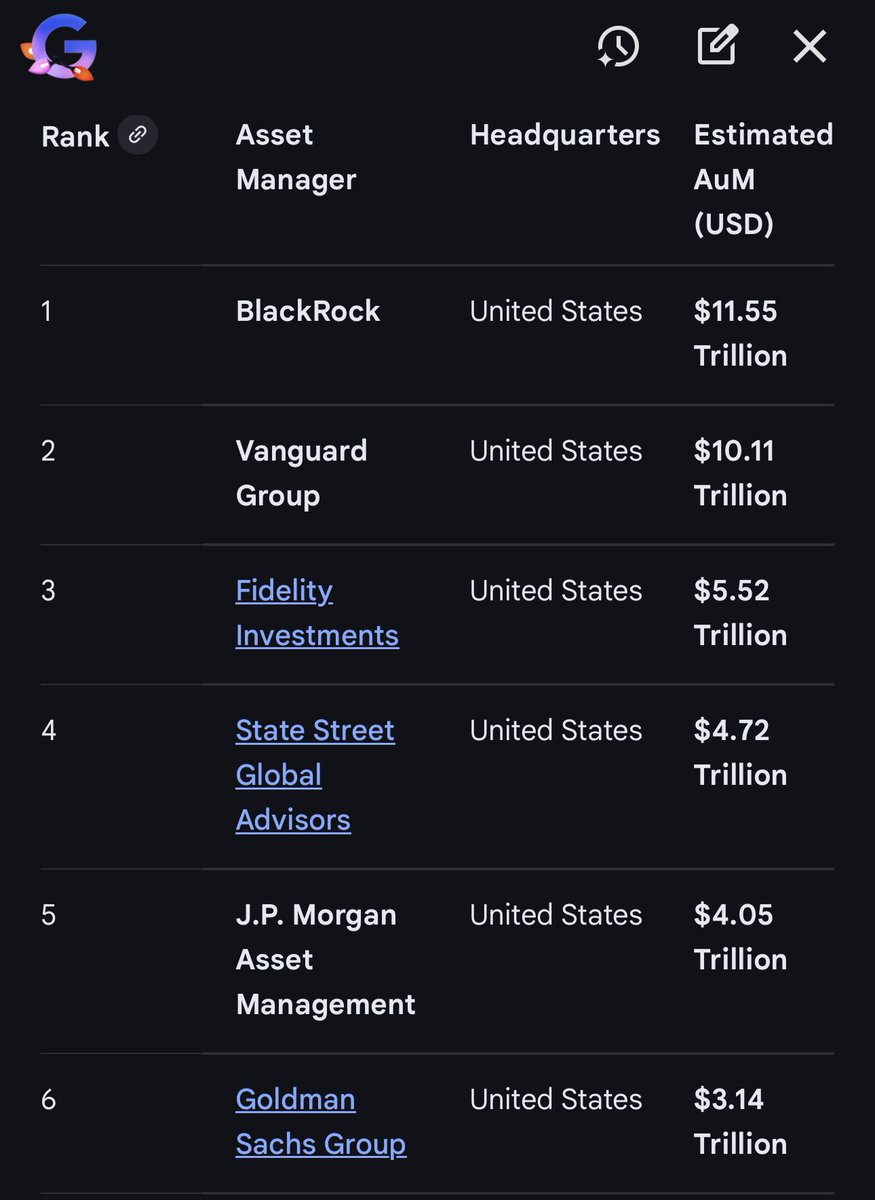
Task: Click the link icon next to Rank
Action: 137,134
